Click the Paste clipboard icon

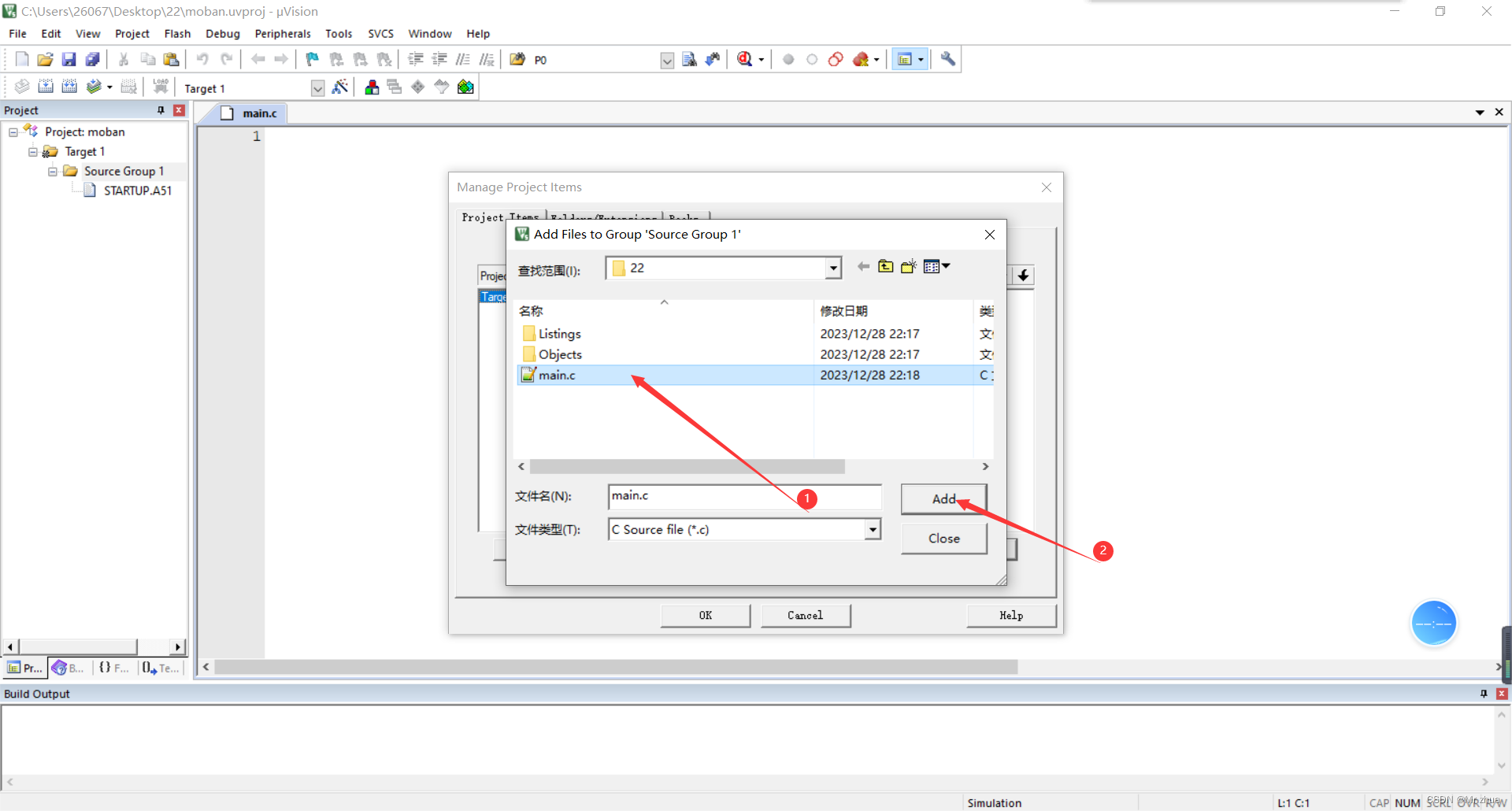point(171,59)
